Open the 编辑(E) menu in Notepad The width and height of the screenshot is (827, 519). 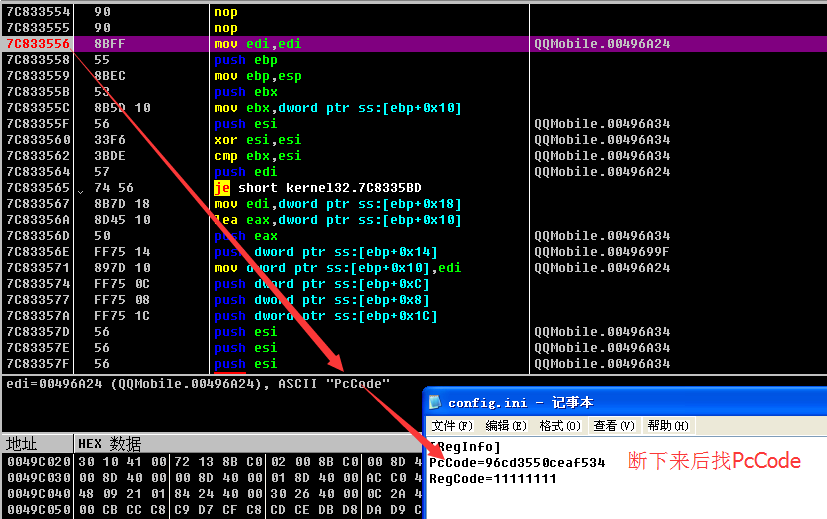coord(506,426)
